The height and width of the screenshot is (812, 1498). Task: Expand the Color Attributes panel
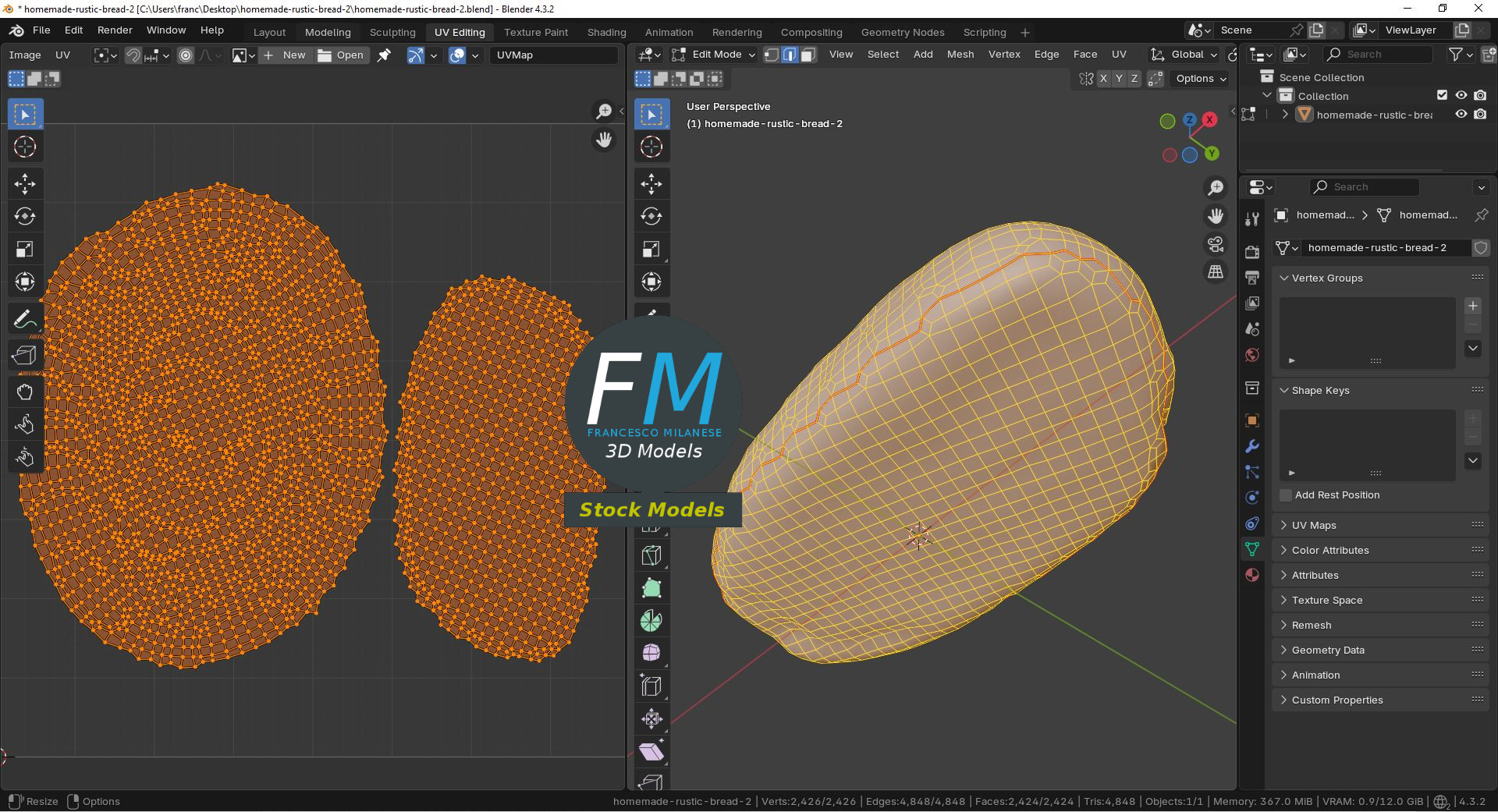pos(1380,550)
